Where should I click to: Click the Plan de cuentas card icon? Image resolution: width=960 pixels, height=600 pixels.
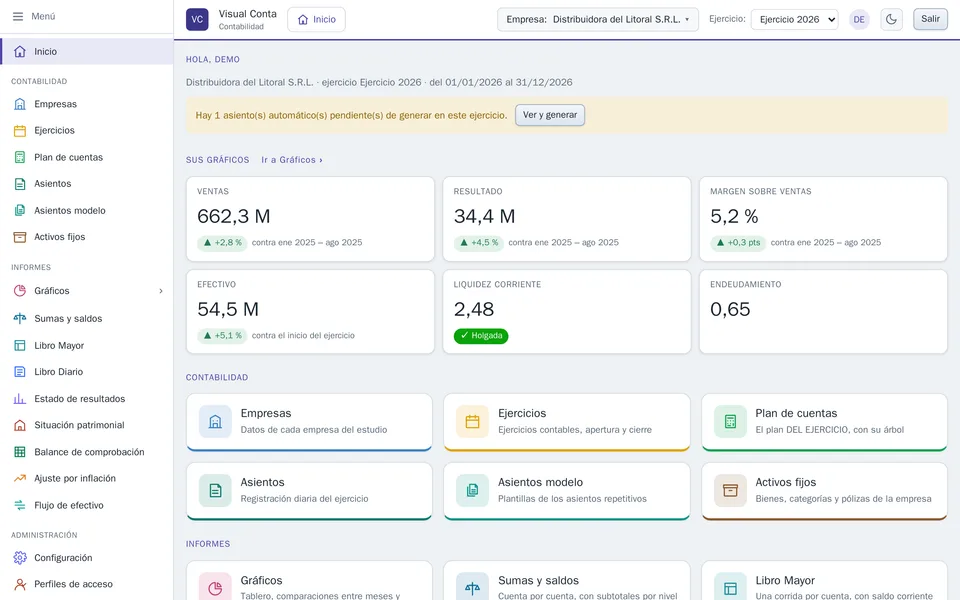click(x=730, y=421)
